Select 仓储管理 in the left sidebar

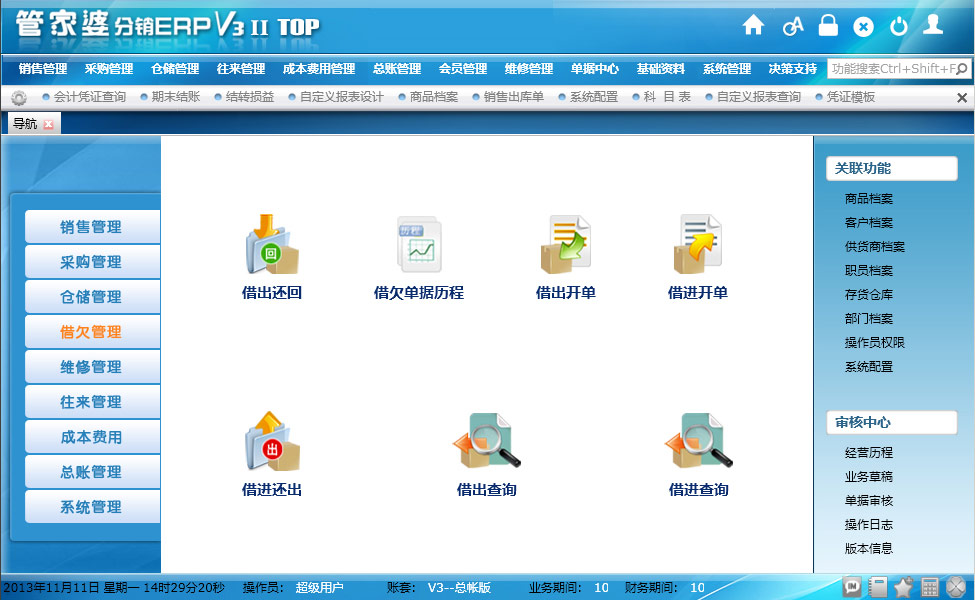click(x=91, y=297)
